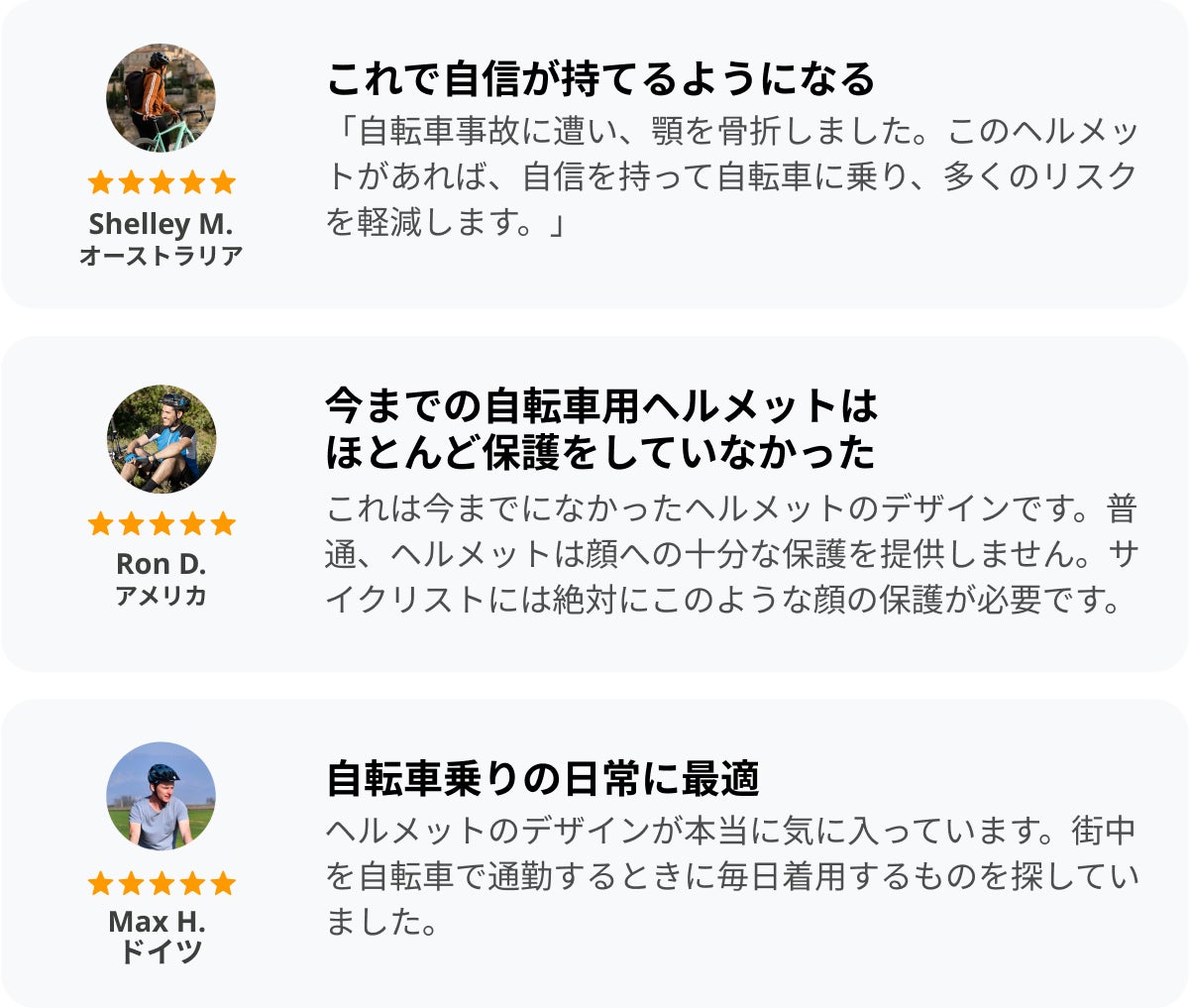Click the review text starting ヘルメットのデザインが本当に
The height and width of the screenshot is (1008, 1189).
pos(731,876)
